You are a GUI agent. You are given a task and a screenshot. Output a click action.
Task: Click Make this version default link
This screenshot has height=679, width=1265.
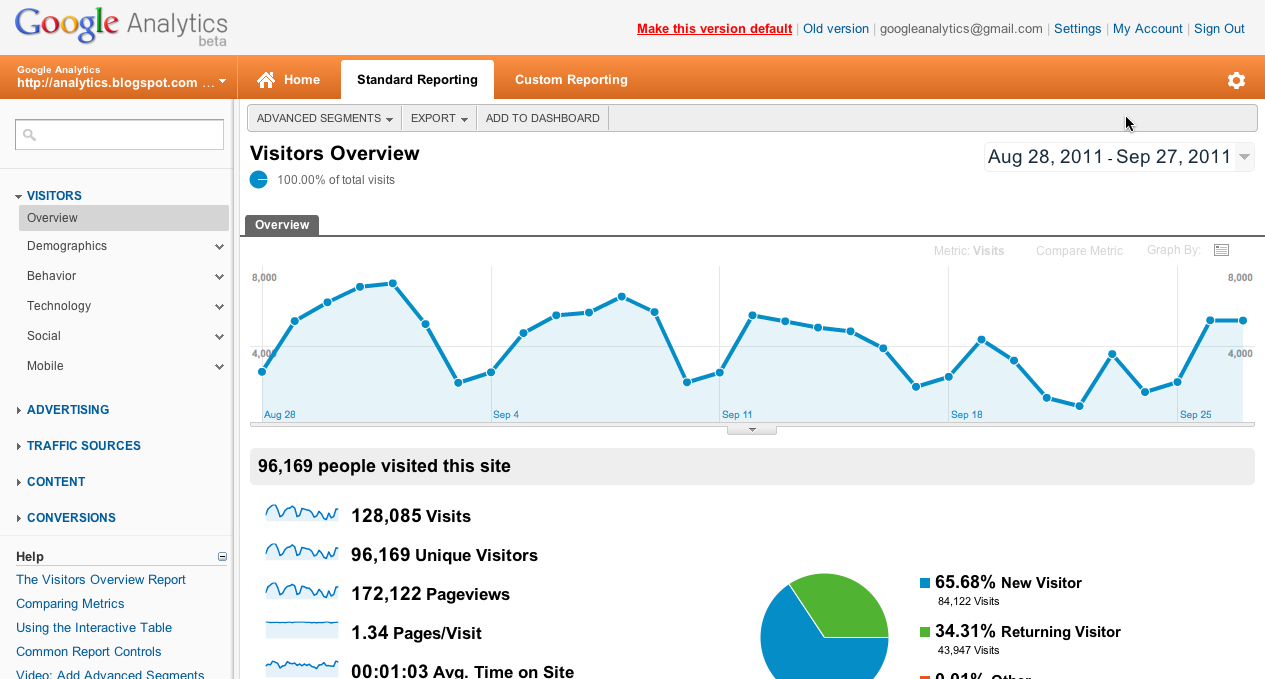(x=714, y=29)
